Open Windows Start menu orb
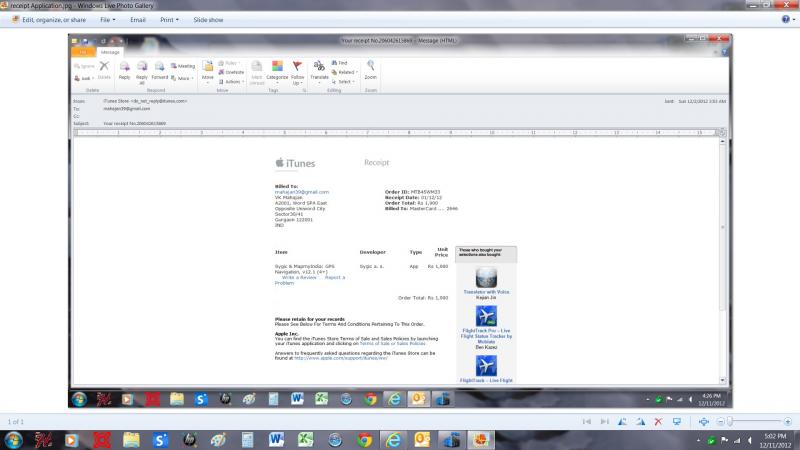 (x=13, y=440)
